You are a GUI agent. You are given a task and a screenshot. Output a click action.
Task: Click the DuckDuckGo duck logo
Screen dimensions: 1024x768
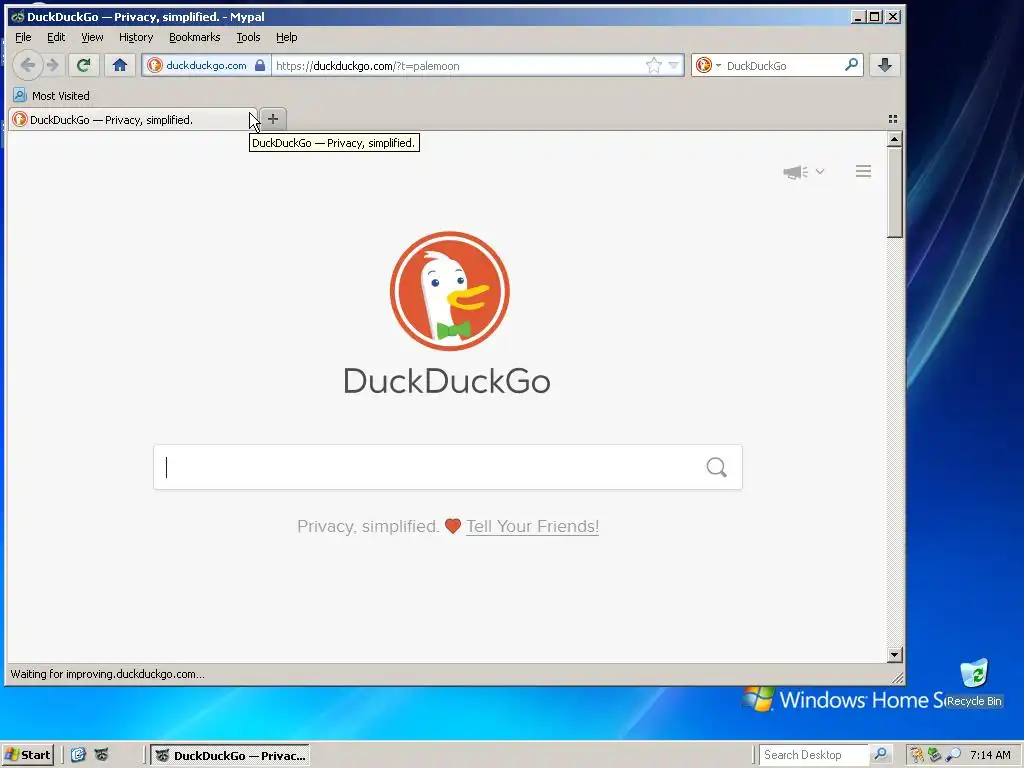[x=450, y=291]
